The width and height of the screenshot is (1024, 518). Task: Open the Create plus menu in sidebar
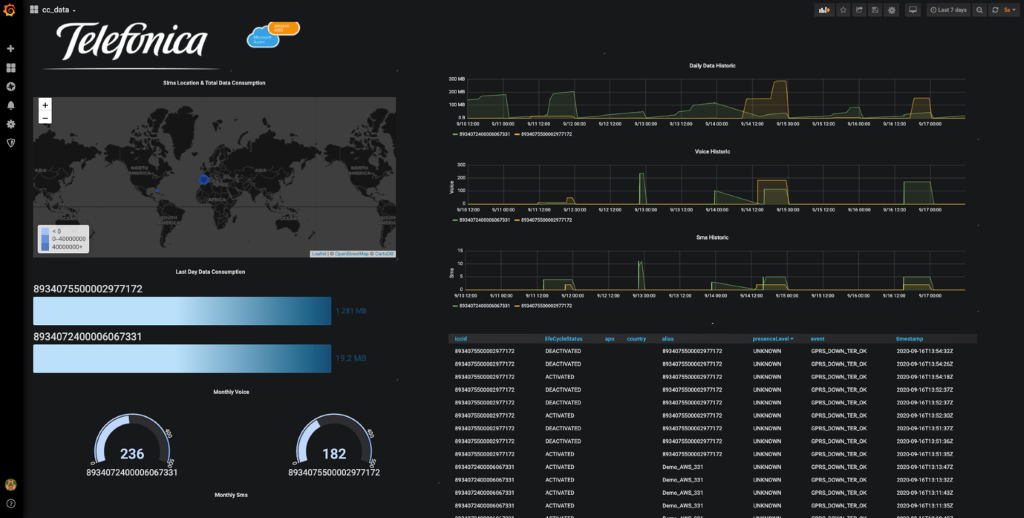coord(11,48)
